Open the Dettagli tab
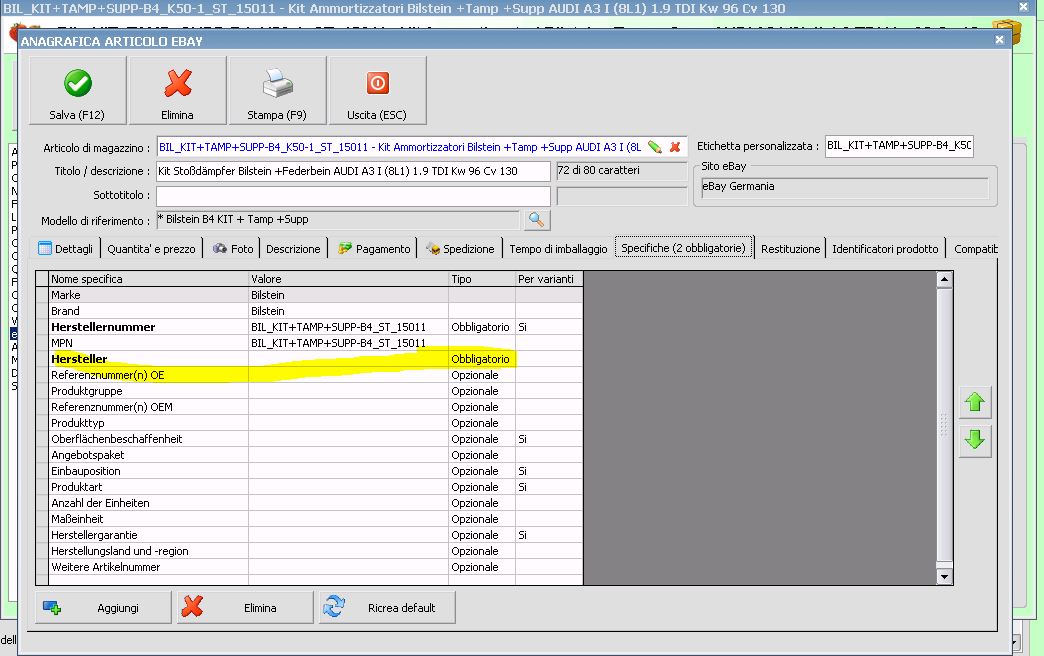1044x656 pixels. pyautogui.click(x=66, y=249)
